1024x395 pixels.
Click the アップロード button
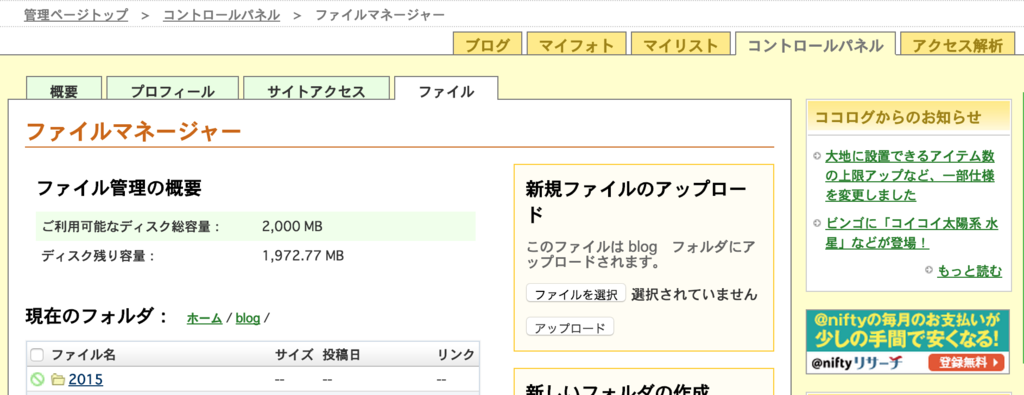pos(570,327)
